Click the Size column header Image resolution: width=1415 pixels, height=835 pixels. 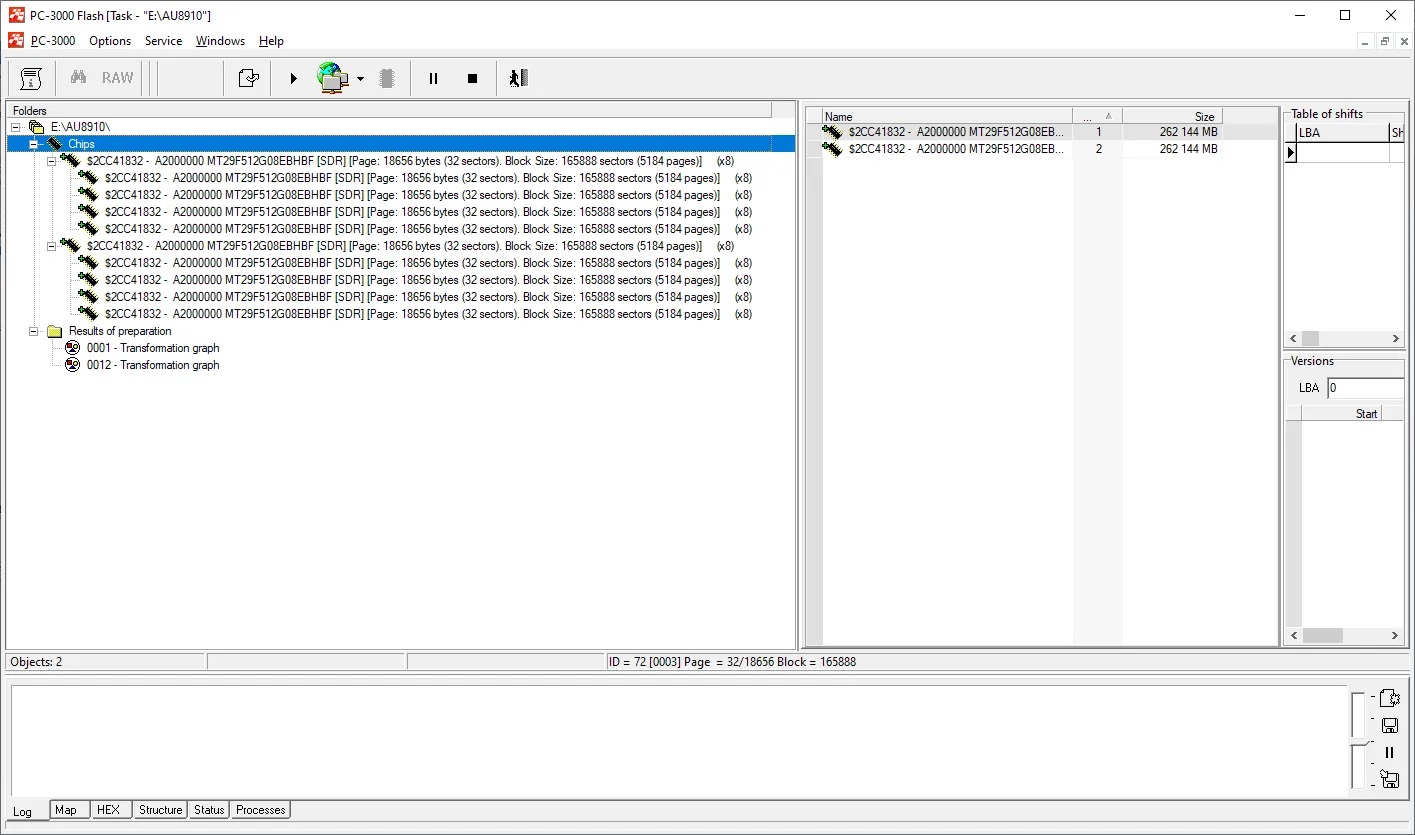(1172, 116)
